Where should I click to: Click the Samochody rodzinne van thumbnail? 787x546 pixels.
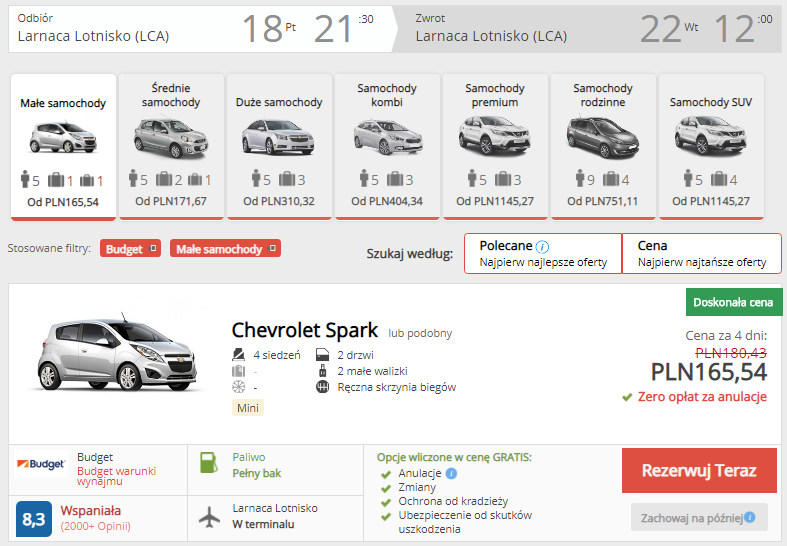(603, 137)
